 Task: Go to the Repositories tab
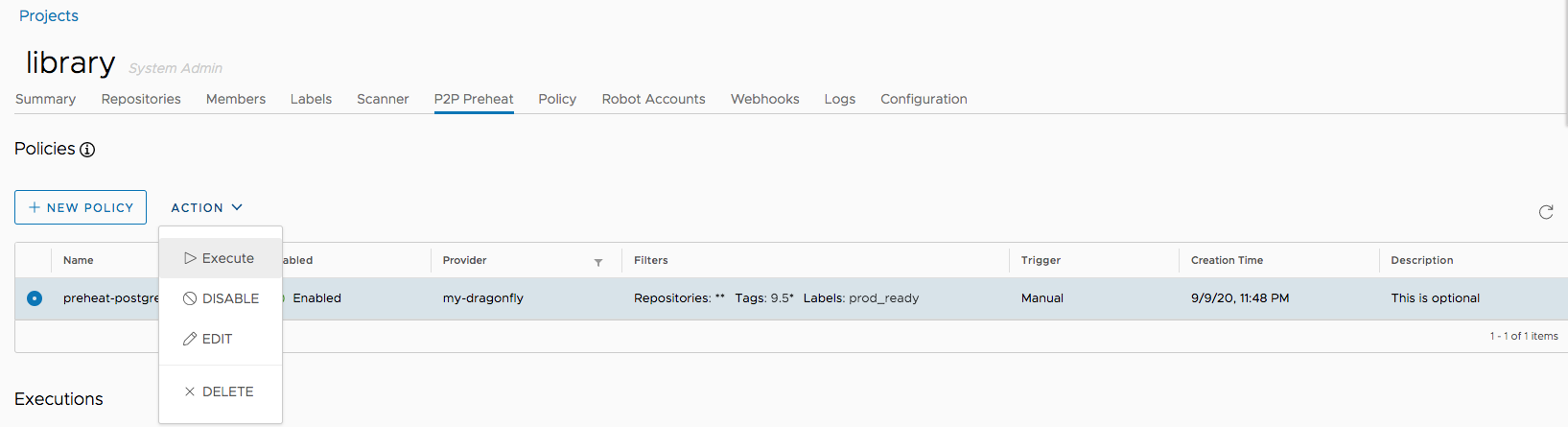pyautogui.click(x=141, y=99)
